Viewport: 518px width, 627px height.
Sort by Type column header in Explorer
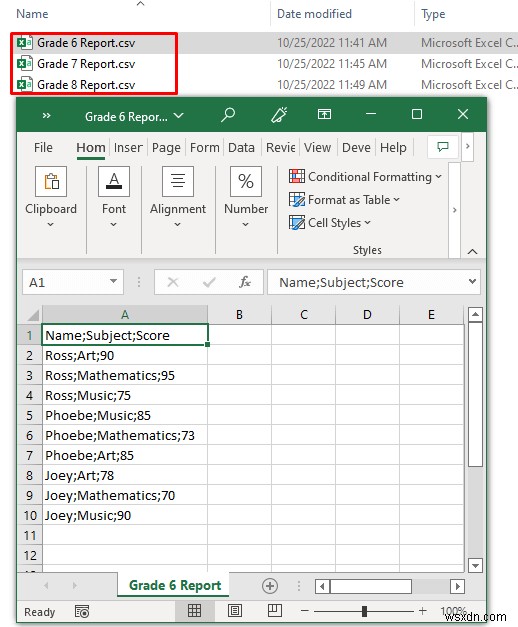tap(433, 14)
